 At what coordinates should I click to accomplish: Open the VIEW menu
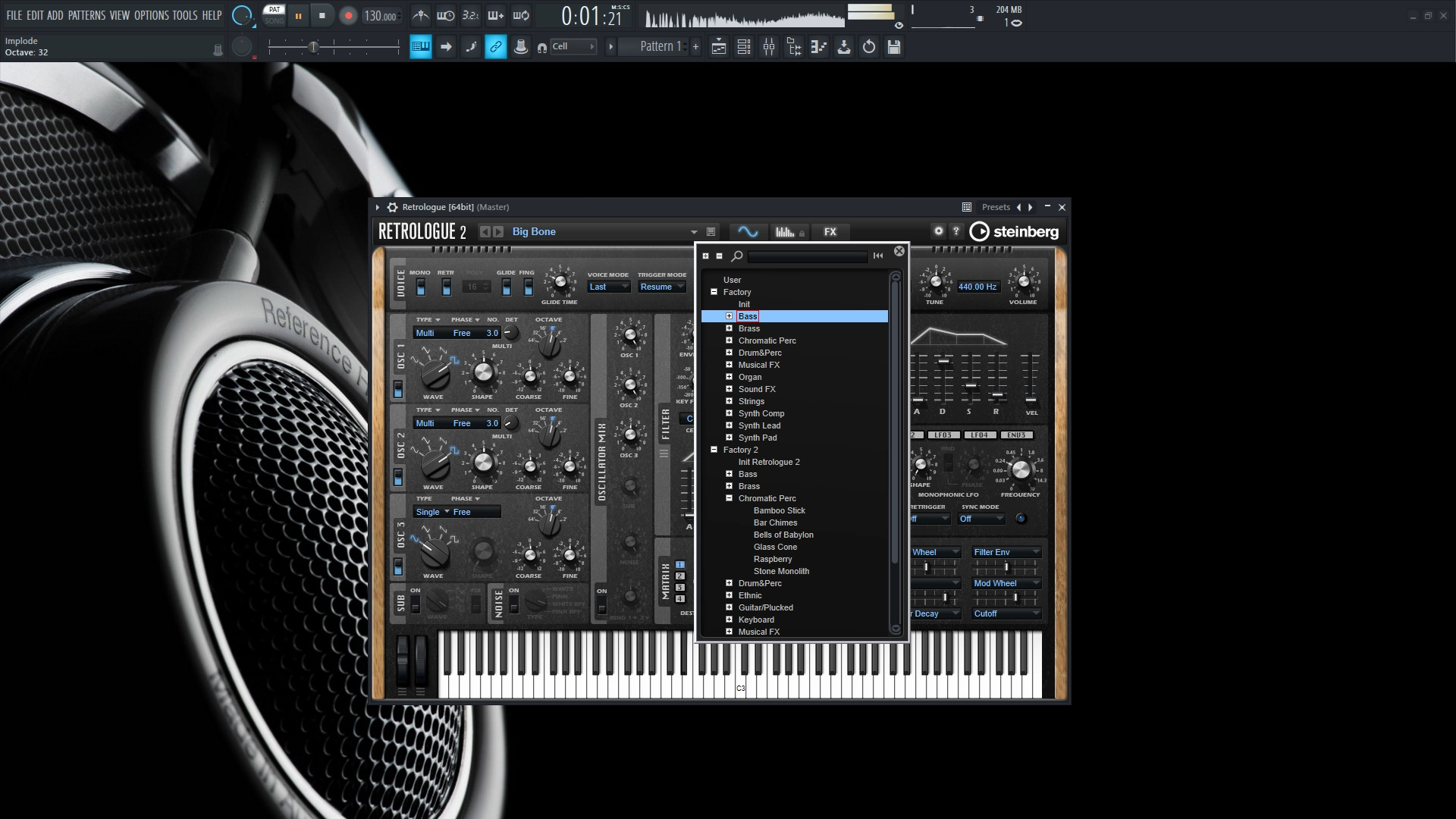click(x=120, y=15)
